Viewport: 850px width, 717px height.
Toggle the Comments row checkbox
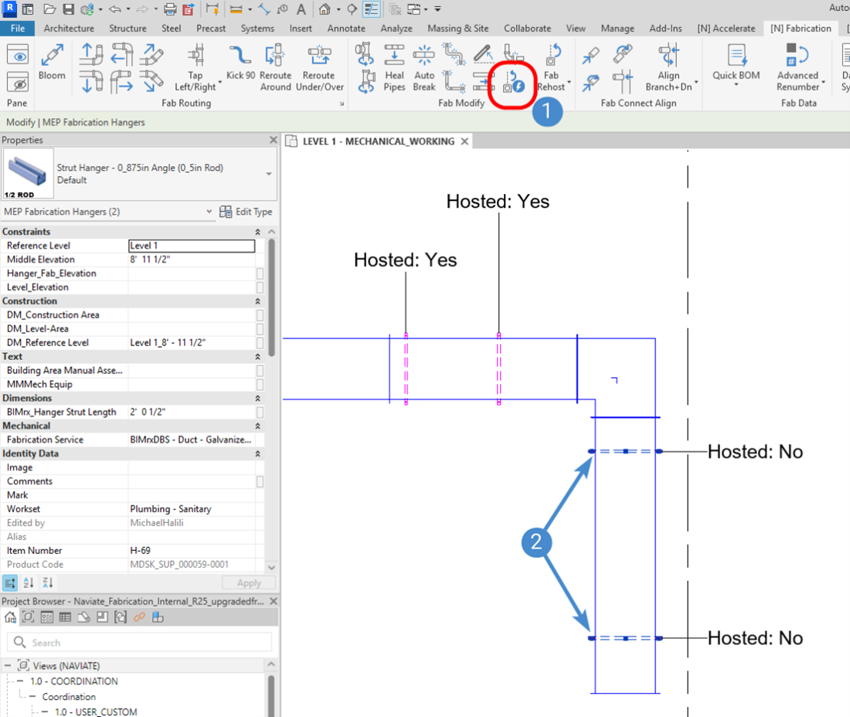tap(260, 481)
